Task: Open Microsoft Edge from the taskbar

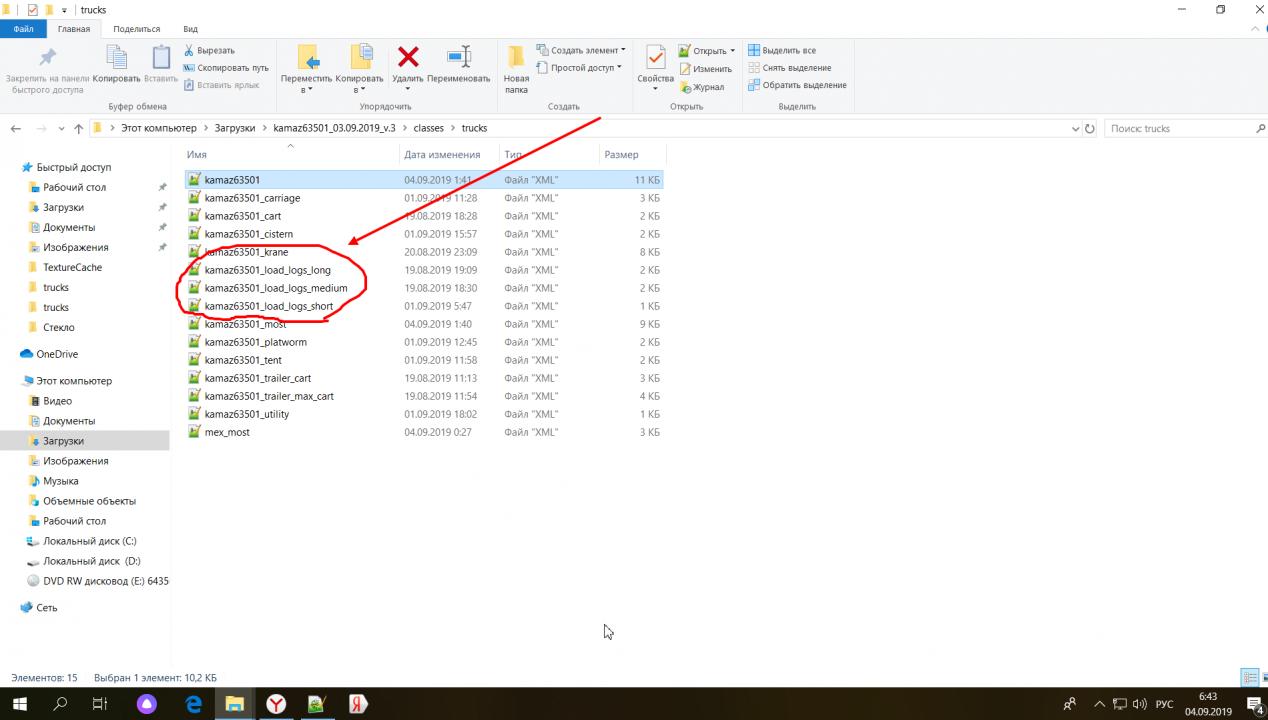Action: tap(194, 704)
